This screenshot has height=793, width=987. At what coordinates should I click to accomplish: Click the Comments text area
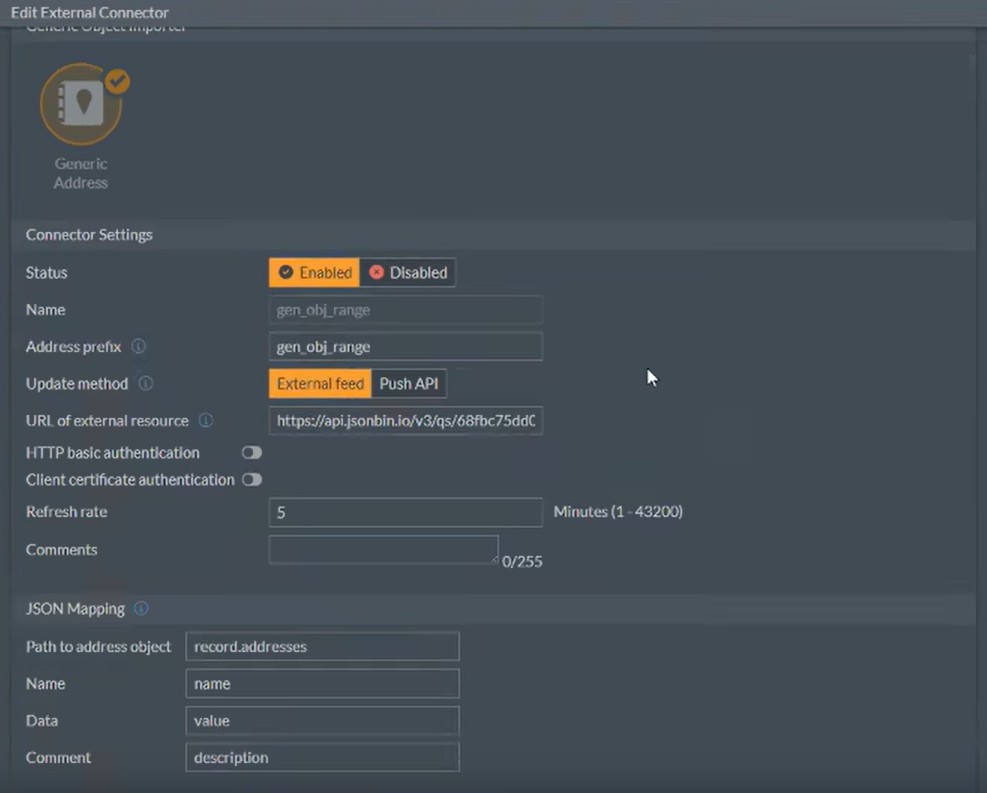[383, 549]
